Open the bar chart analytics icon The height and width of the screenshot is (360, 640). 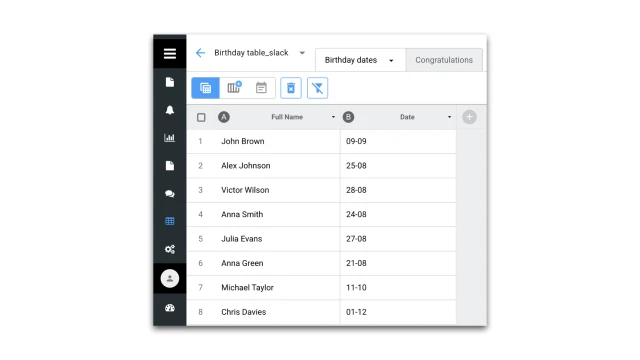170,138
